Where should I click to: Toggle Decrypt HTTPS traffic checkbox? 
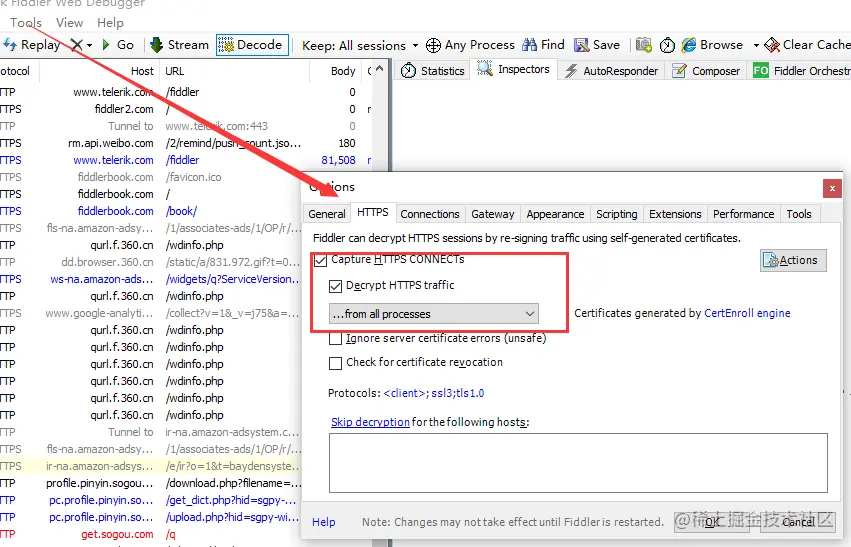(x=335, y=286)
